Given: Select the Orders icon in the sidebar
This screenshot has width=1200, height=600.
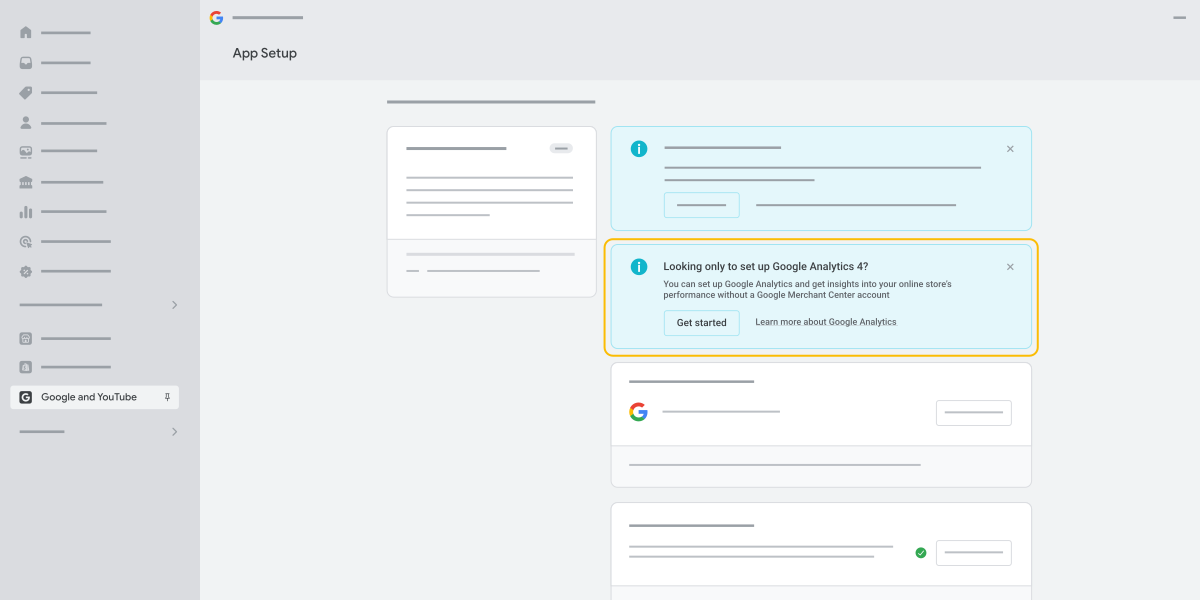Looking at the screenshot, I should click(25, 62).
